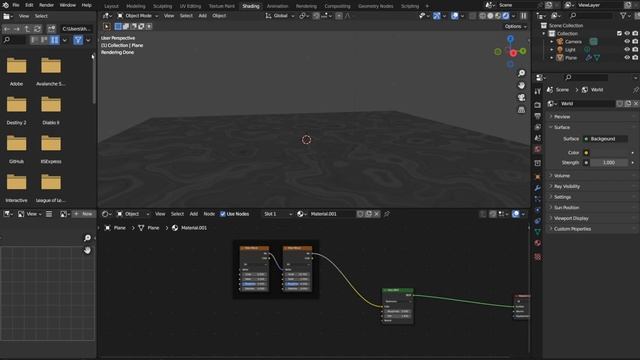Click the New image button in image editor
The width and height of the screenshot is (640, 360).
[x=84, y=214]
